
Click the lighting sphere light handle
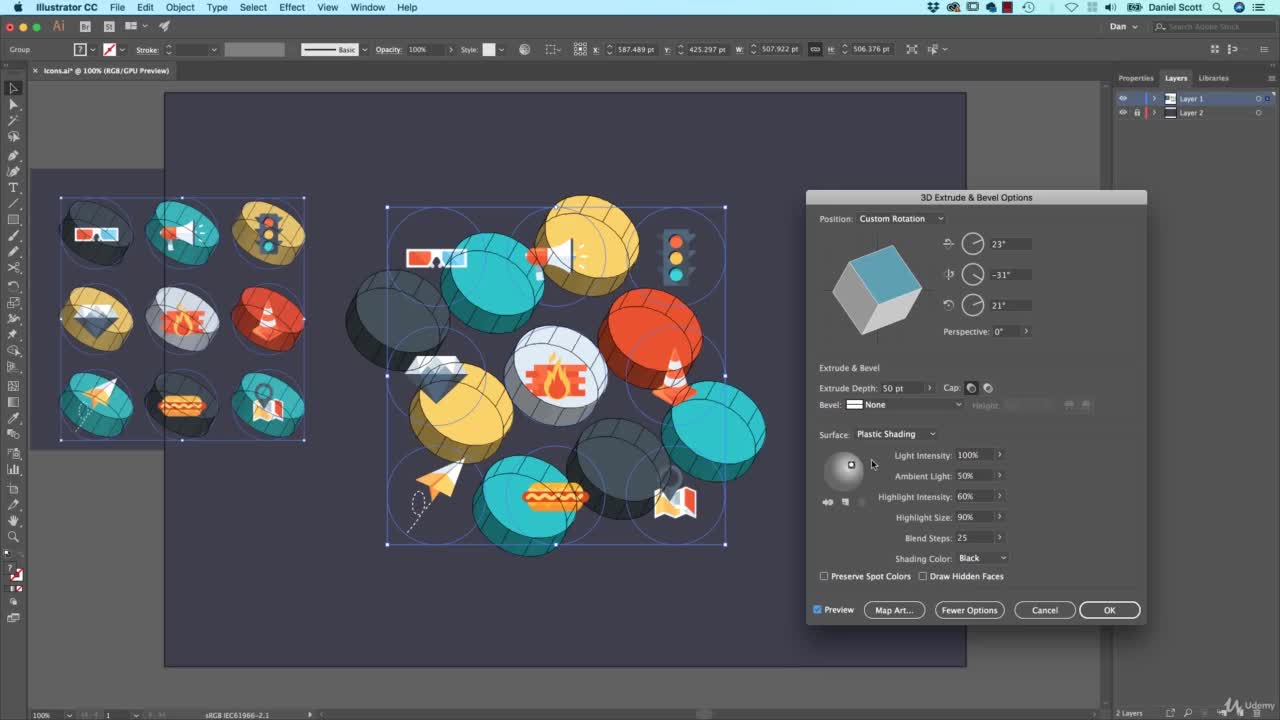point(852,464)
